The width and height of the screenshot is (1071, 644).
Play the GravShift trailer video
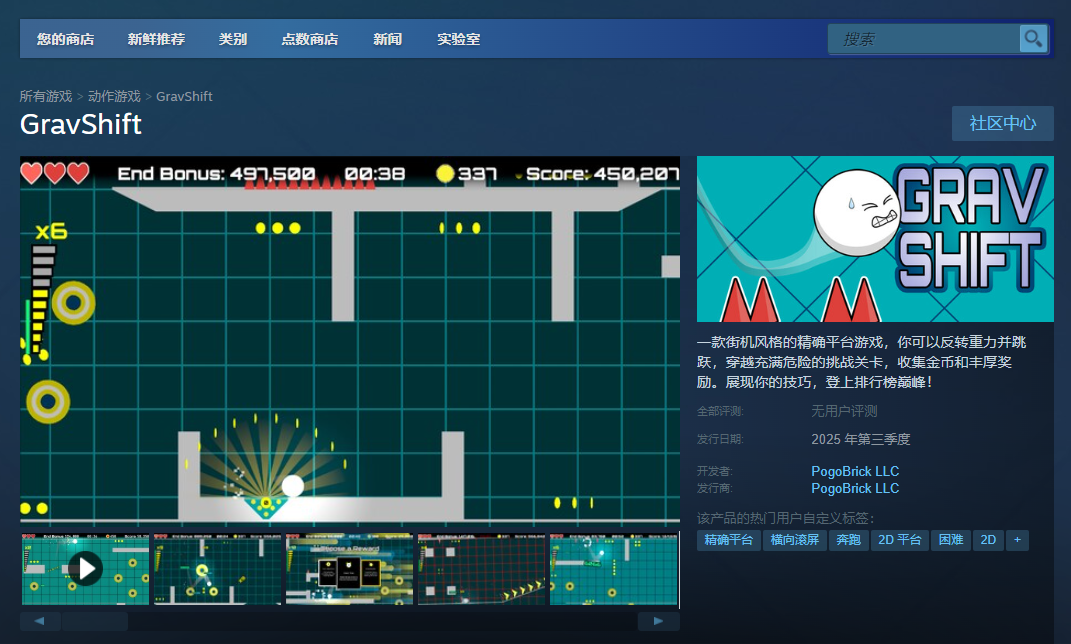coord(85,568)
